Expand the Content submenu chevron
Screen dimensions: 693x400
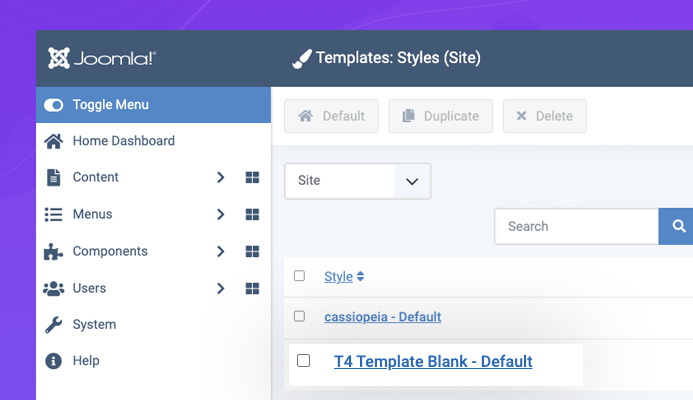221,177
